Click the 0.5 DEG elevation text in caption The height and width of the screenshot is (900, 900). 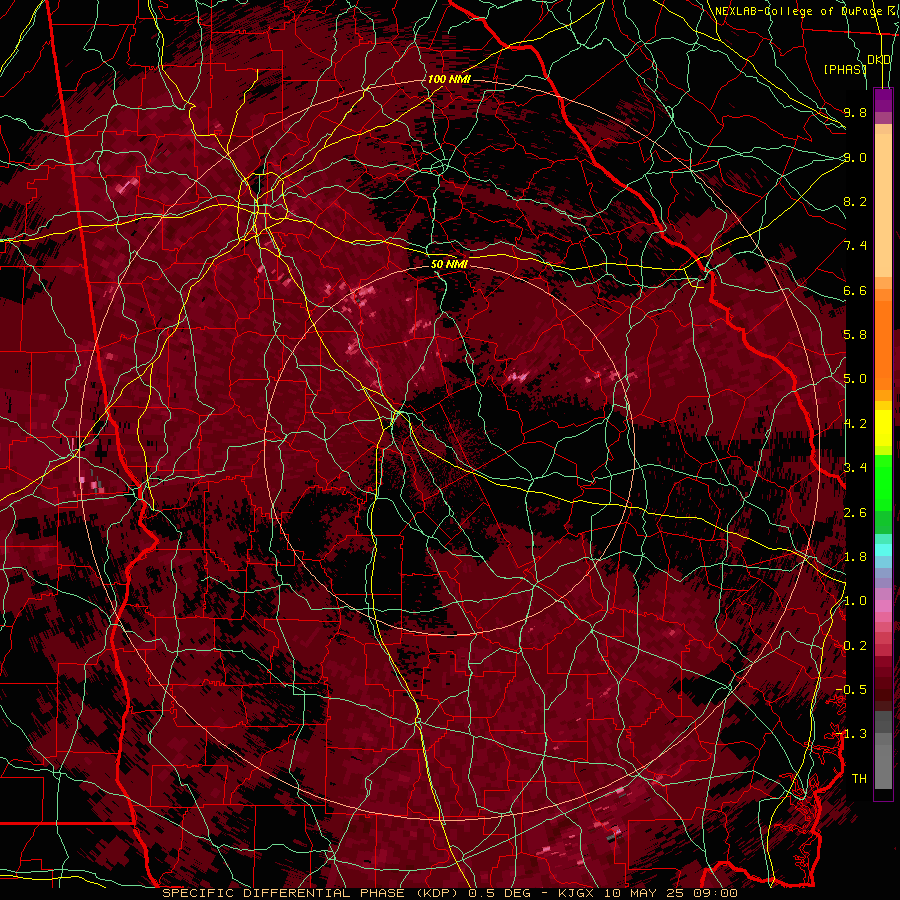tap(499, 893)
